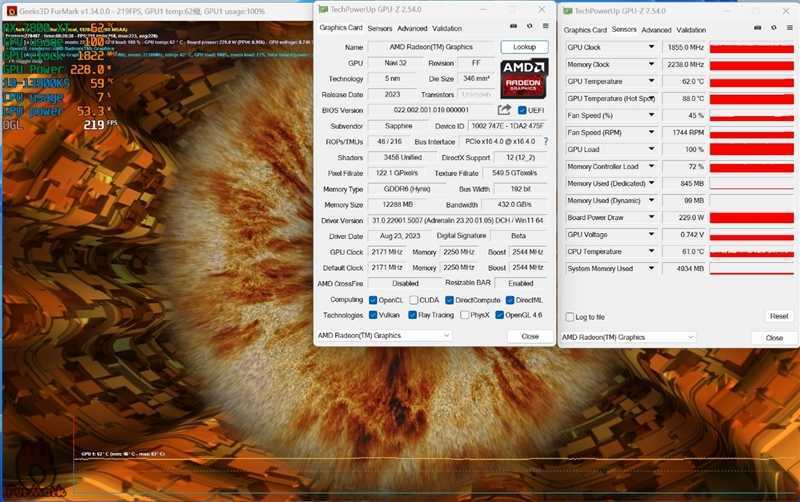Switch to the Validation tab in the Graphics Card GPU-Z window
The height and width of the screenshot is (502, 800).
coord(447,29)
